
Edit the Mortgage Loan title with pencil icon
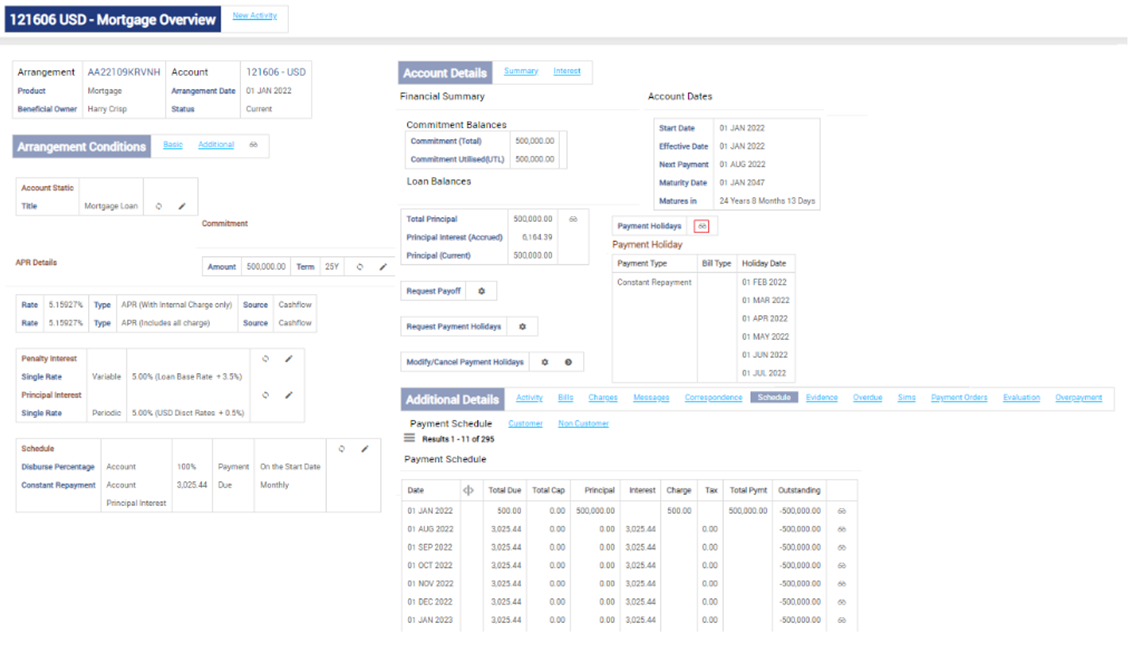182,206
